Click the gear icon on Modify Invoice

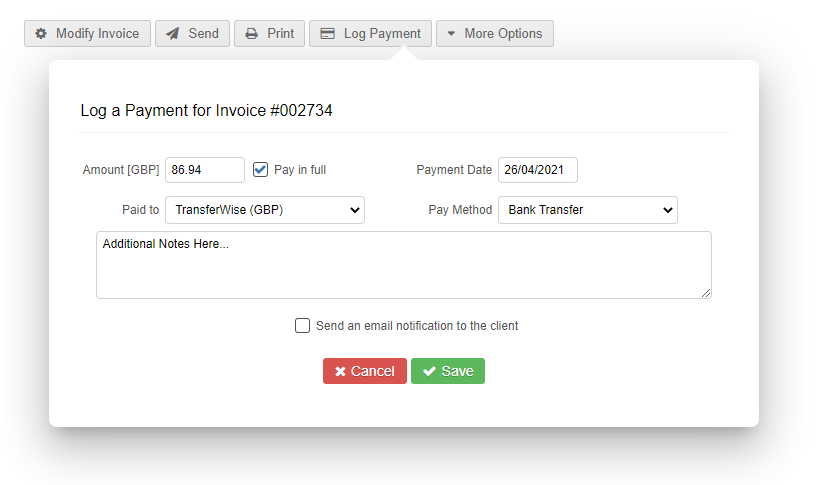(41, 33)
